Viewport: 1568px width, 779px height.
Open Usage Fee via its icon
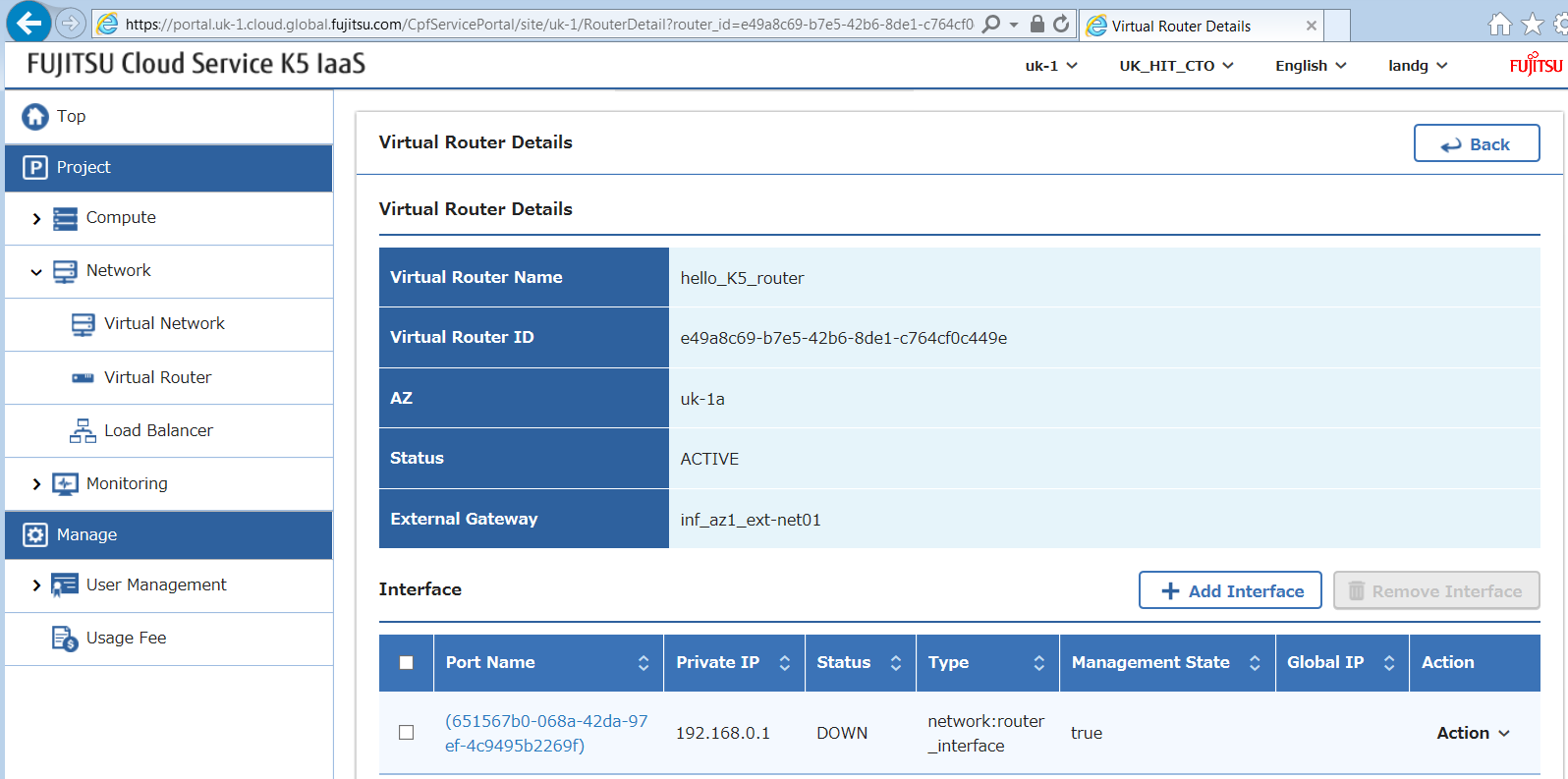(65, 639)
